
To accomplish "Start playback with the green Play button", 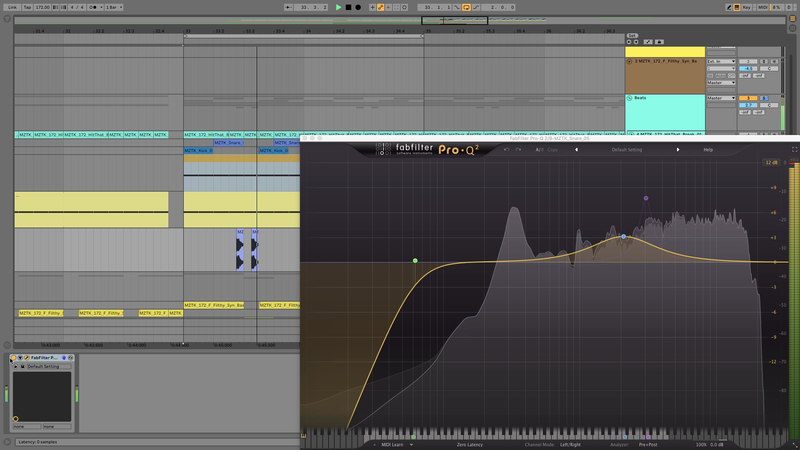I will coord(338,7).
